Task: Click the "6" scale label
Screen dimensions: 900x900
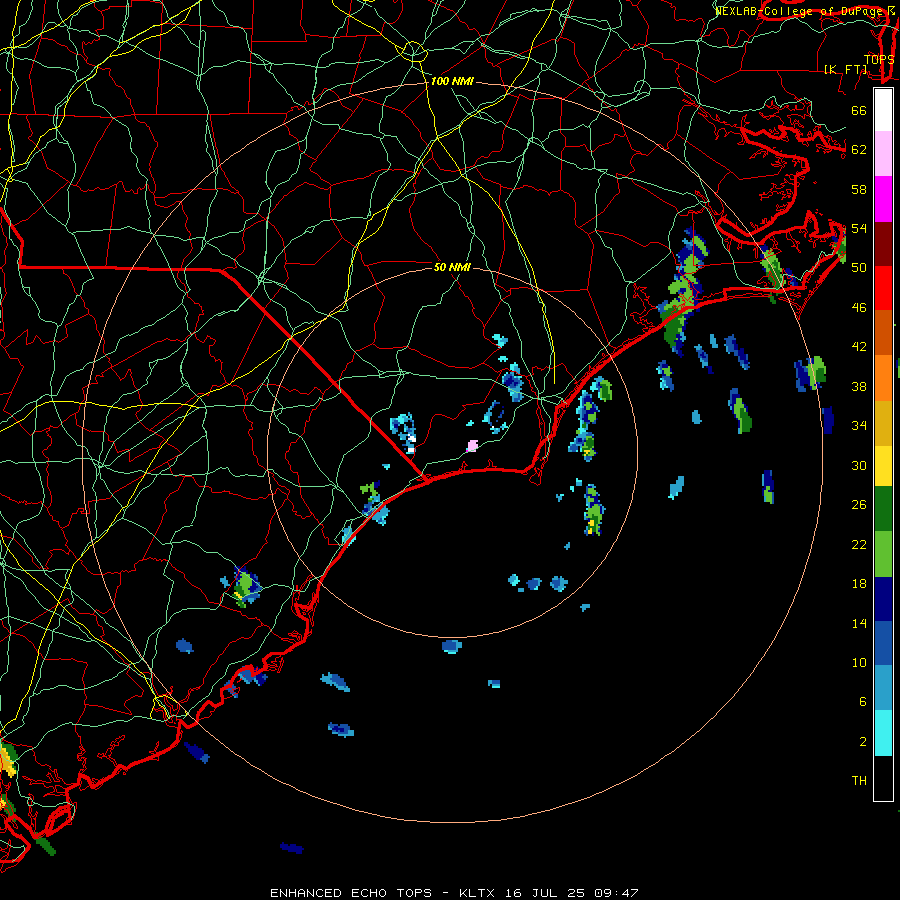Action: 862,702
